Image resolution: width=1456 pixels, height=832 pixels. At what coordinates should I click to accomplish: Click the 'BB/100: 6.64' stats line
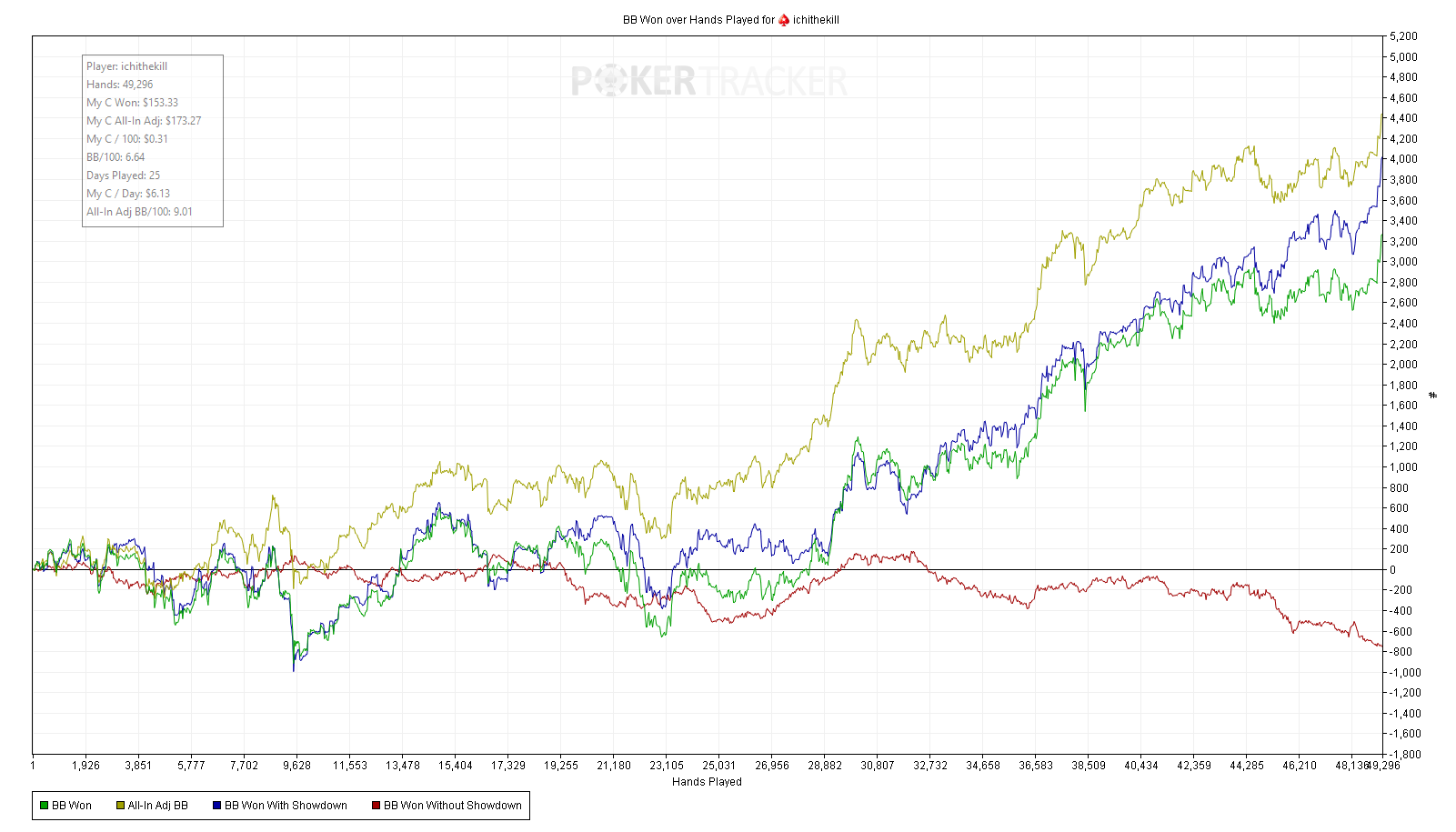coord(115,157)
